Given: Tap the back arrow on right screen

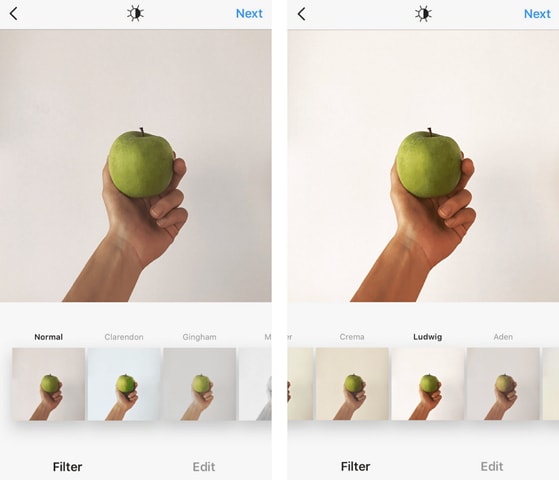Looking at the screenshot, I should (302, 14).
